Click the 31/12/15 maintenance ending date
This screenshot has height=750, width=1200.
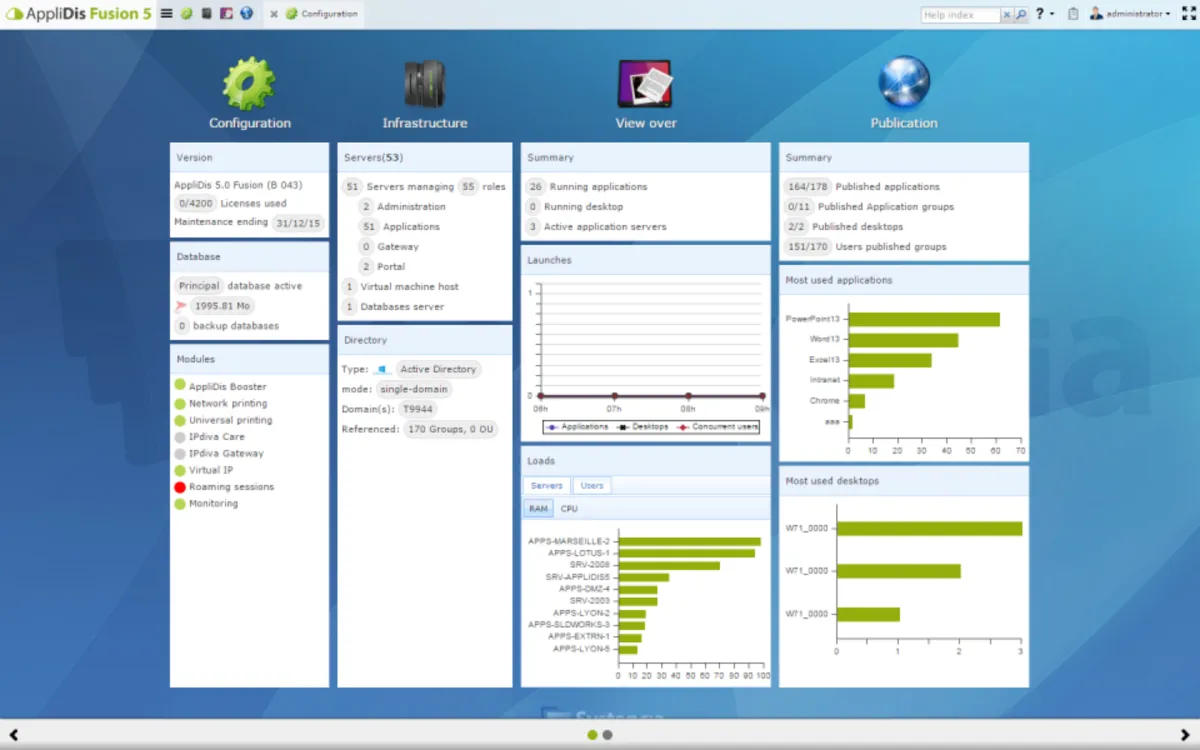298,222
